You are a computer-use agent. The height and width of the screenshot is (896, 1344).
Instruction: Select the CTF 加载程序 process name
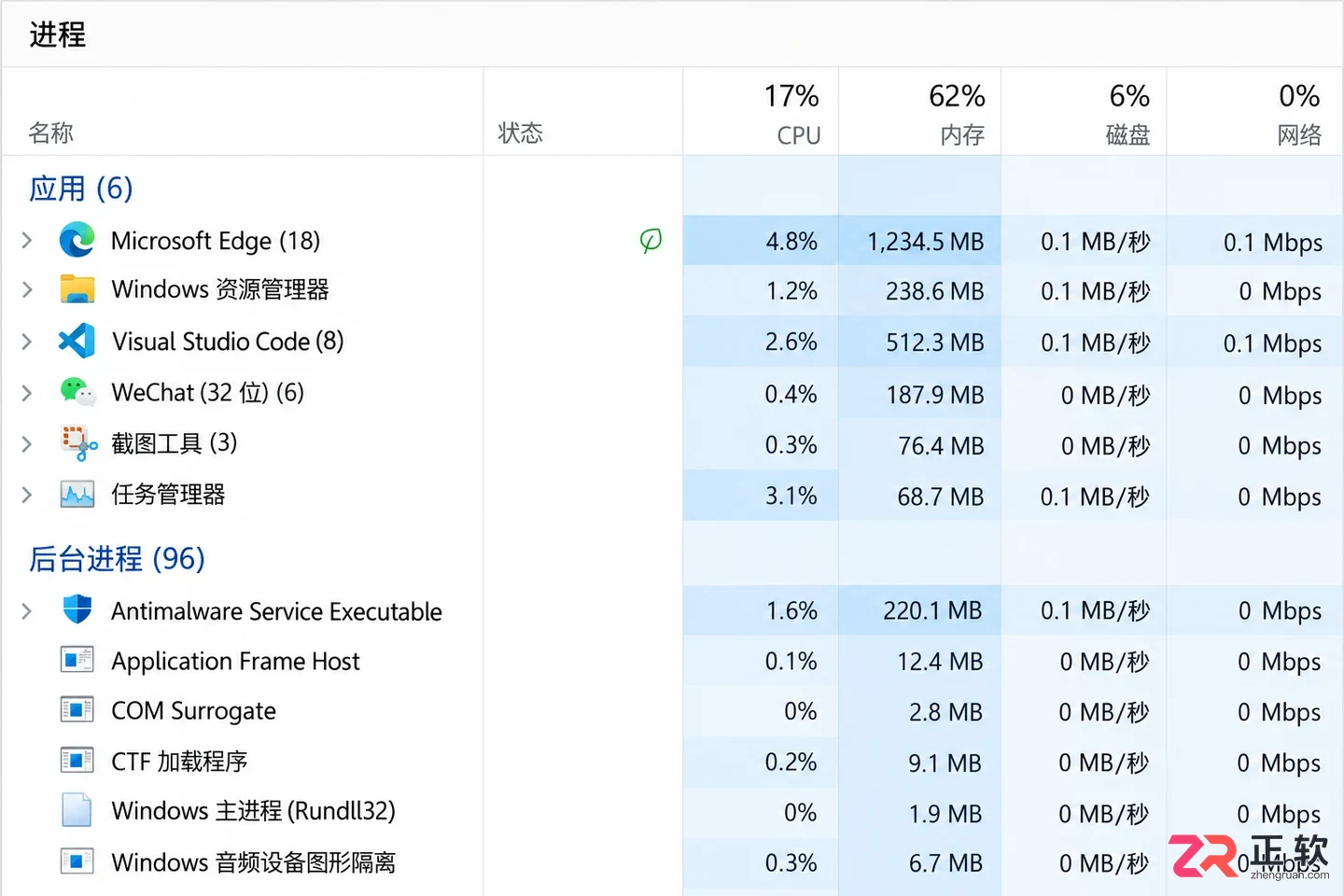[179, 762]
